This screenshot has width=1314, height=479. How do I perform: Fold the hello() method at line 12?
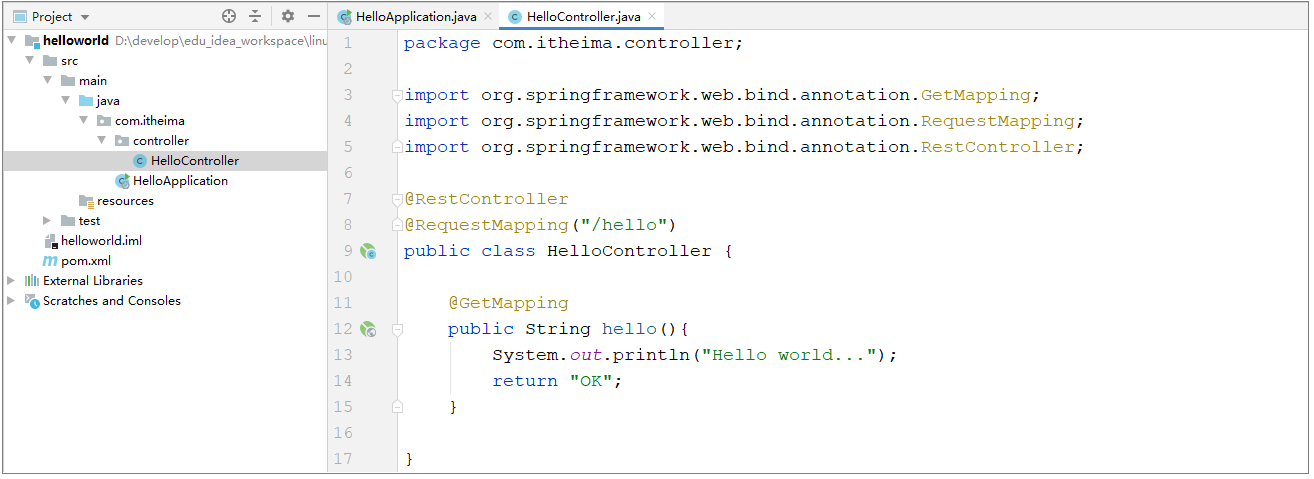coord(397,329)
